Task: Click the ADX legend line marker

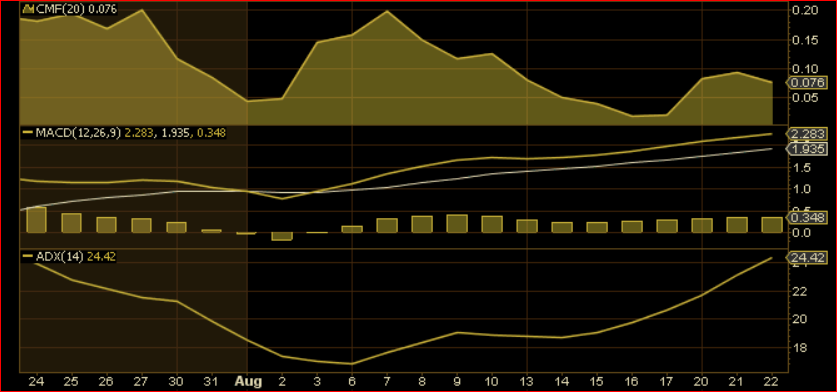Action: [28, 257]
